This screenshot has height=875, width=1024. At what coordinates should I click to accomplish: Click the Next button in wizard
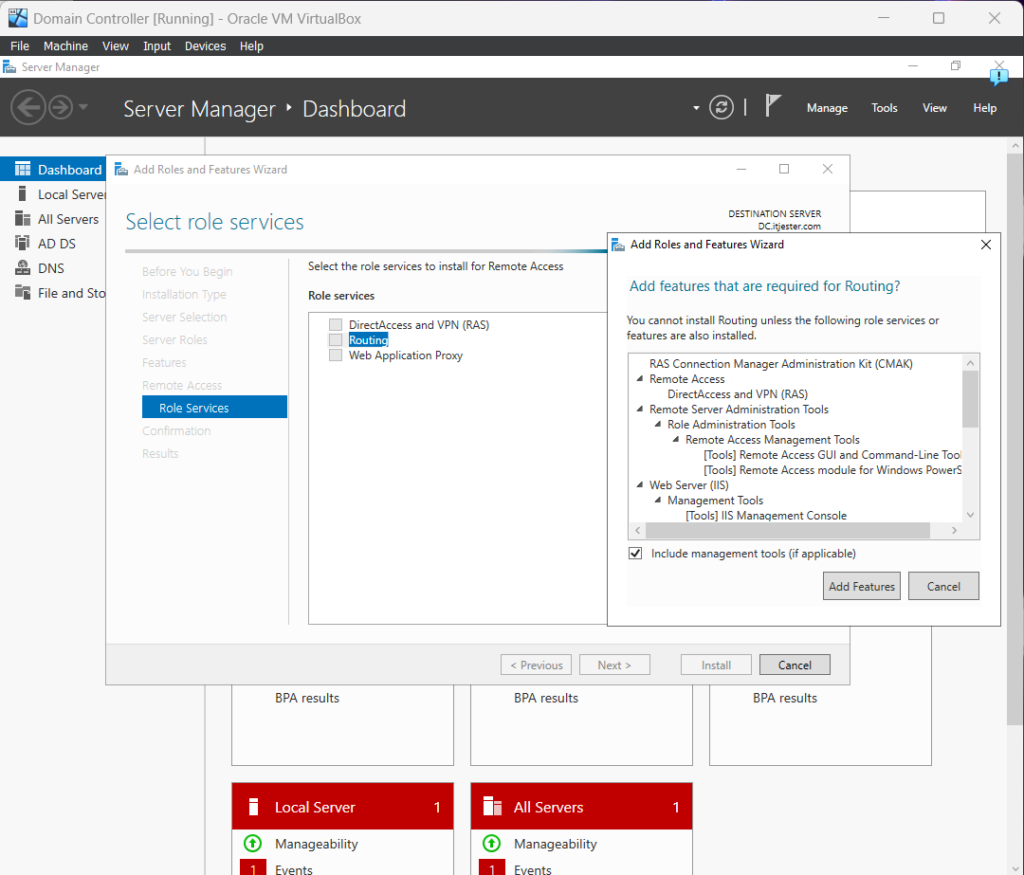click(x=615, y=665)
